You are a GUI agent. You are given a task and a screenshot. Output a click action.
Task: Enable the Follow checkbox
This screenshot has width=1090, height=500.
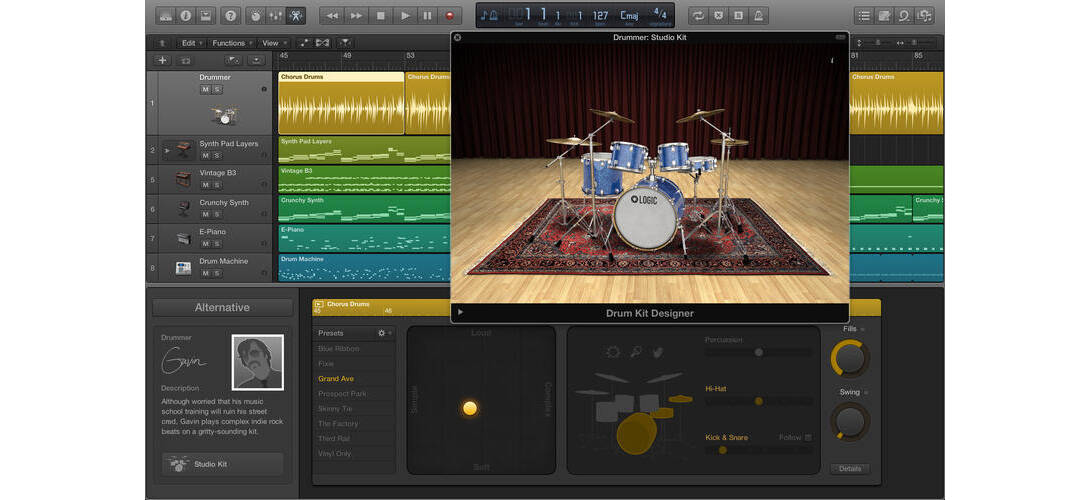coord(808,437)
